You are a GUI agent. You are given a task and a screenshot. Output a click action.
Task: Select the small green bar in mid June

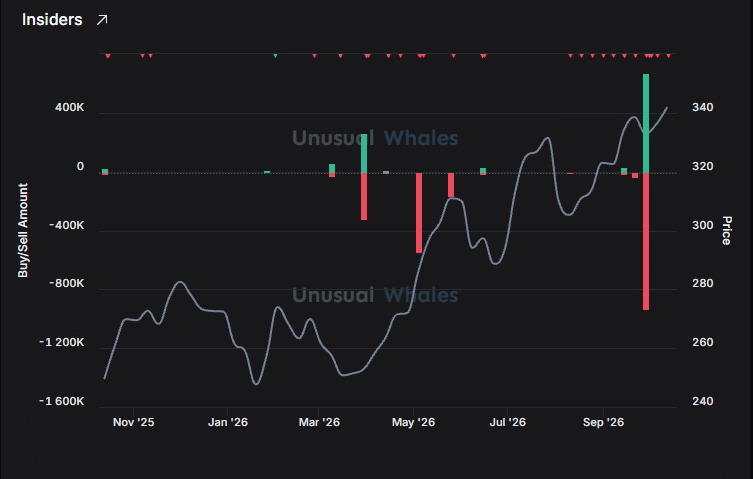pos(483,171)
